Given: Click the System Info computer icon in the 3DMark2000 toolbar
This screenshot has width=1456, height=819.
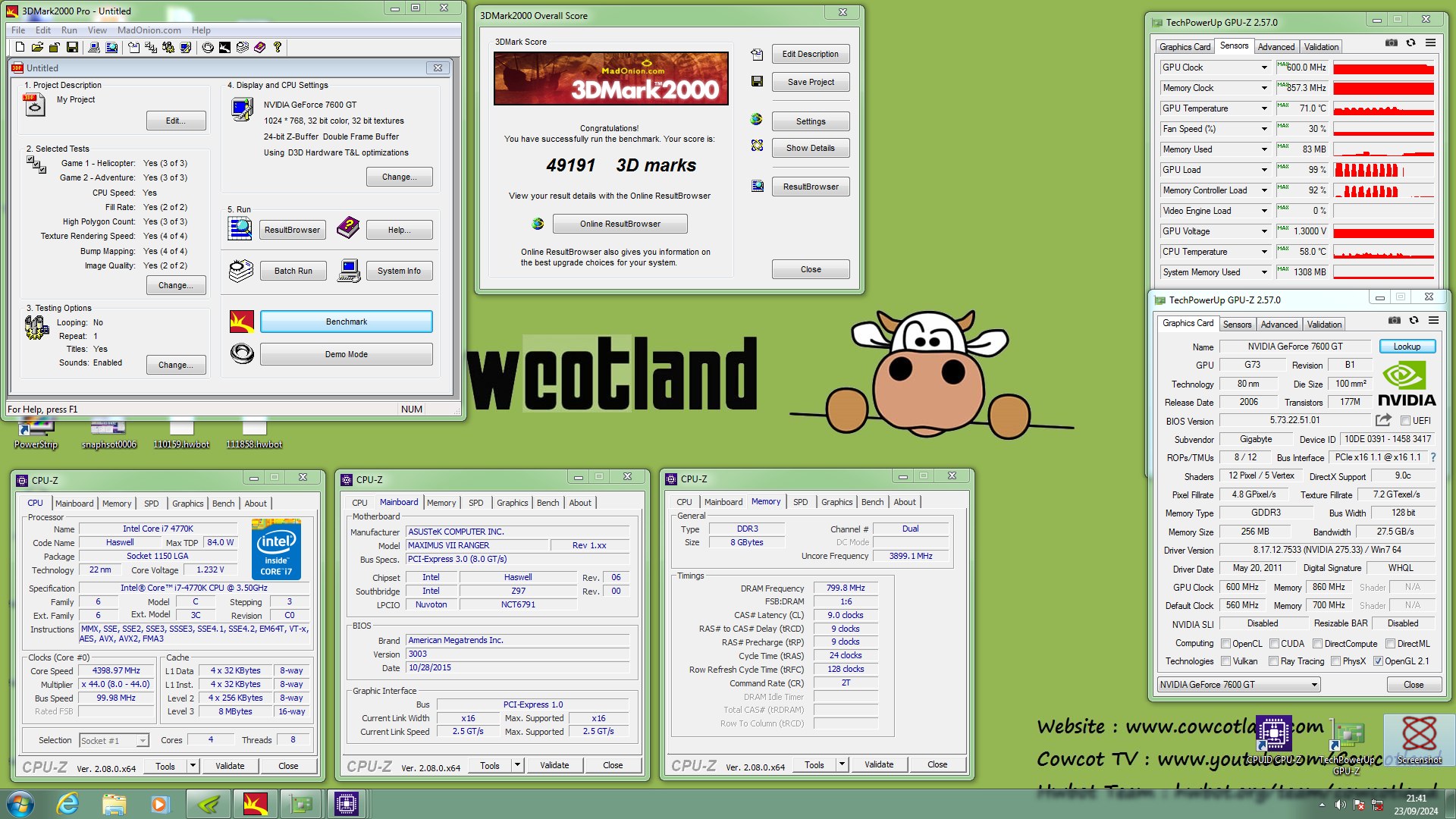Looking at the screenshot, I should (94, 47).
